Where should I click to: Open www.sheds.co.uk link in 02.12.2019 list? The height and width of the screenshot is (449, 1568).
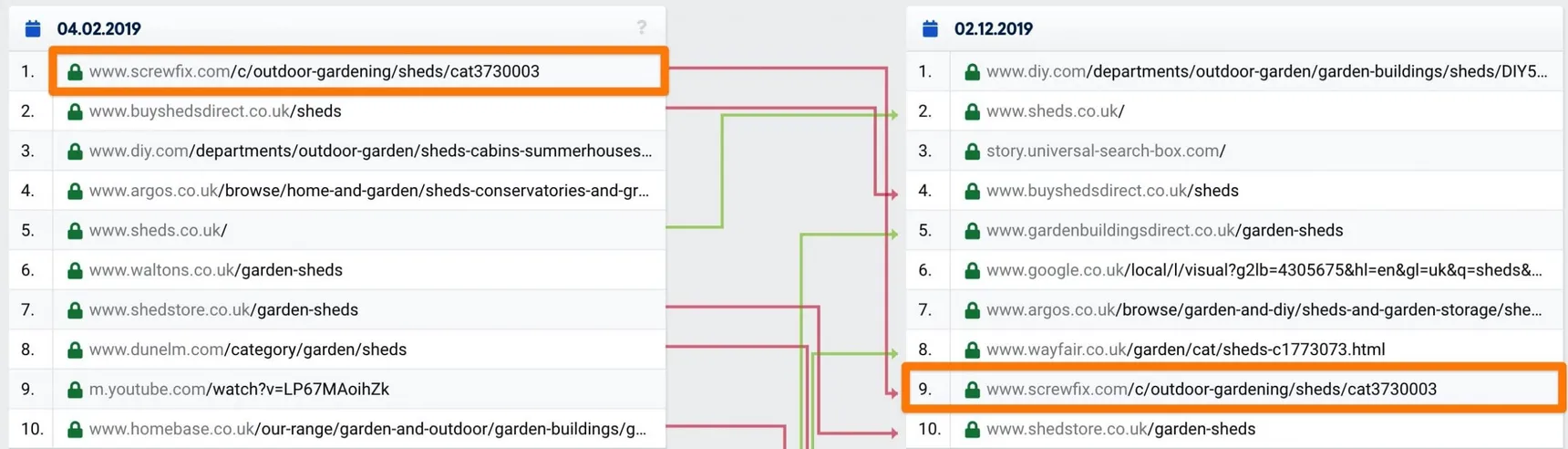tap(1056, 111)
